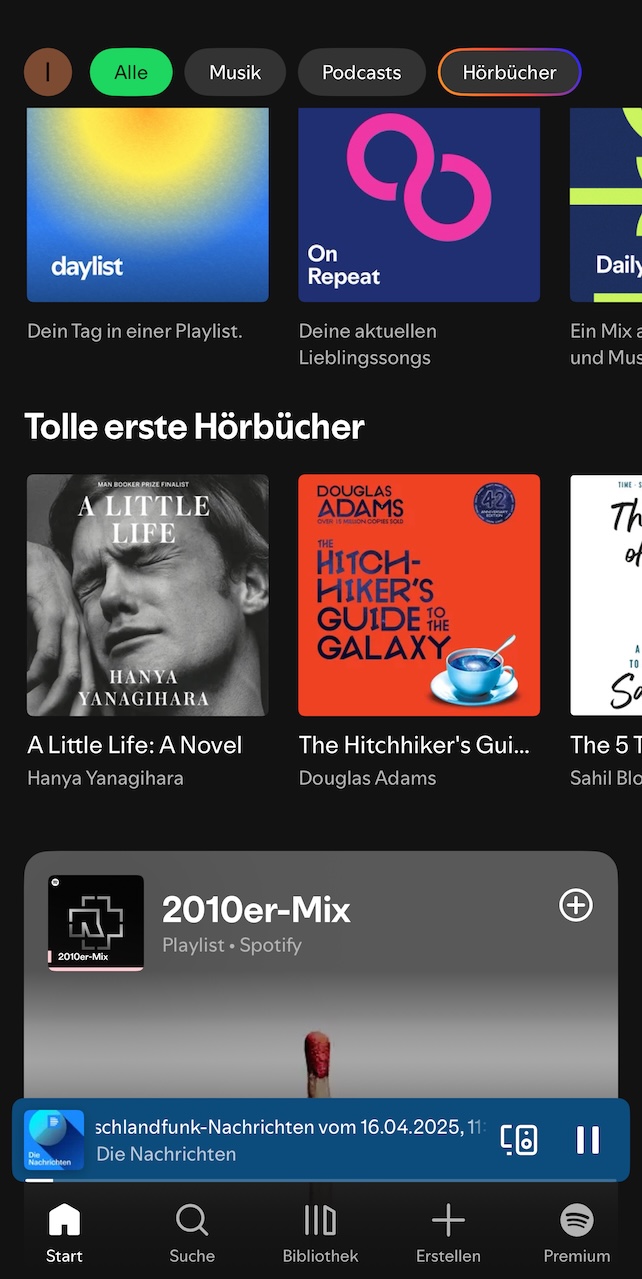The width and height of the screenshot is (642, 1279).
Task: Click the playback progress bar
Action: pyautogui.click(x=321, y=1180)
